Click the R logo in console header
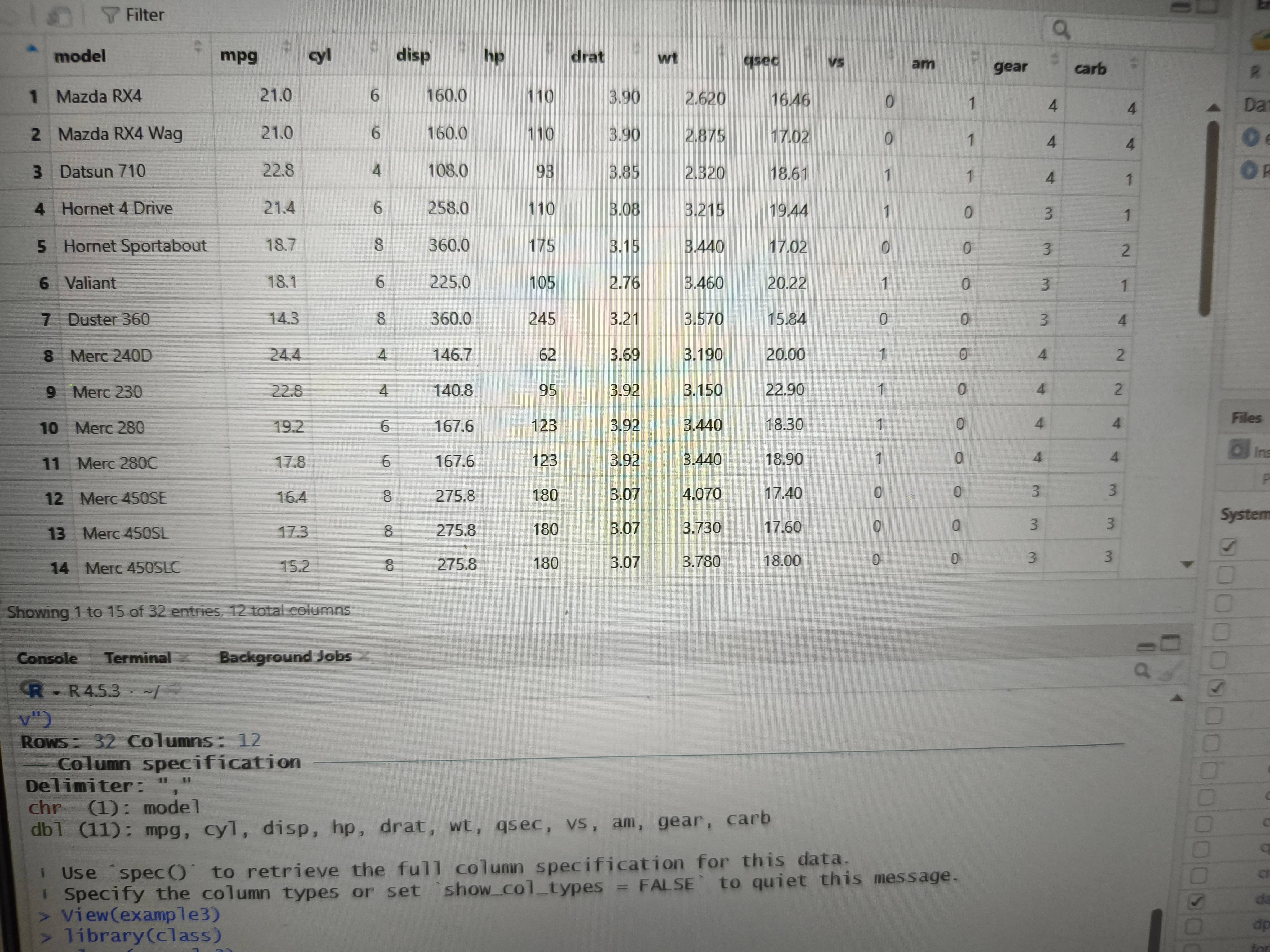The width and height of the screenshot is (1270, 952). click(x=33, y=689)
